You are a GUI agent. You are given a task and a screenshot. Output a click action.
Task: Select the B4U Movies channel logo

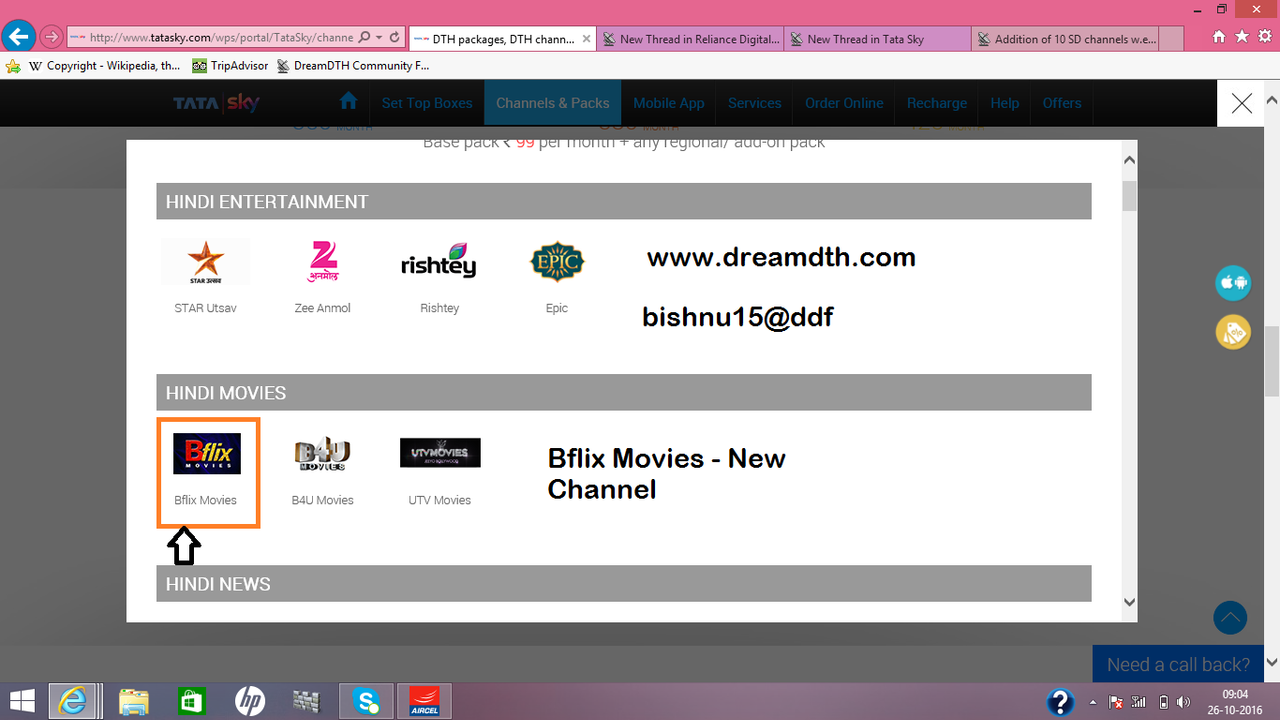tap(322, 454)
